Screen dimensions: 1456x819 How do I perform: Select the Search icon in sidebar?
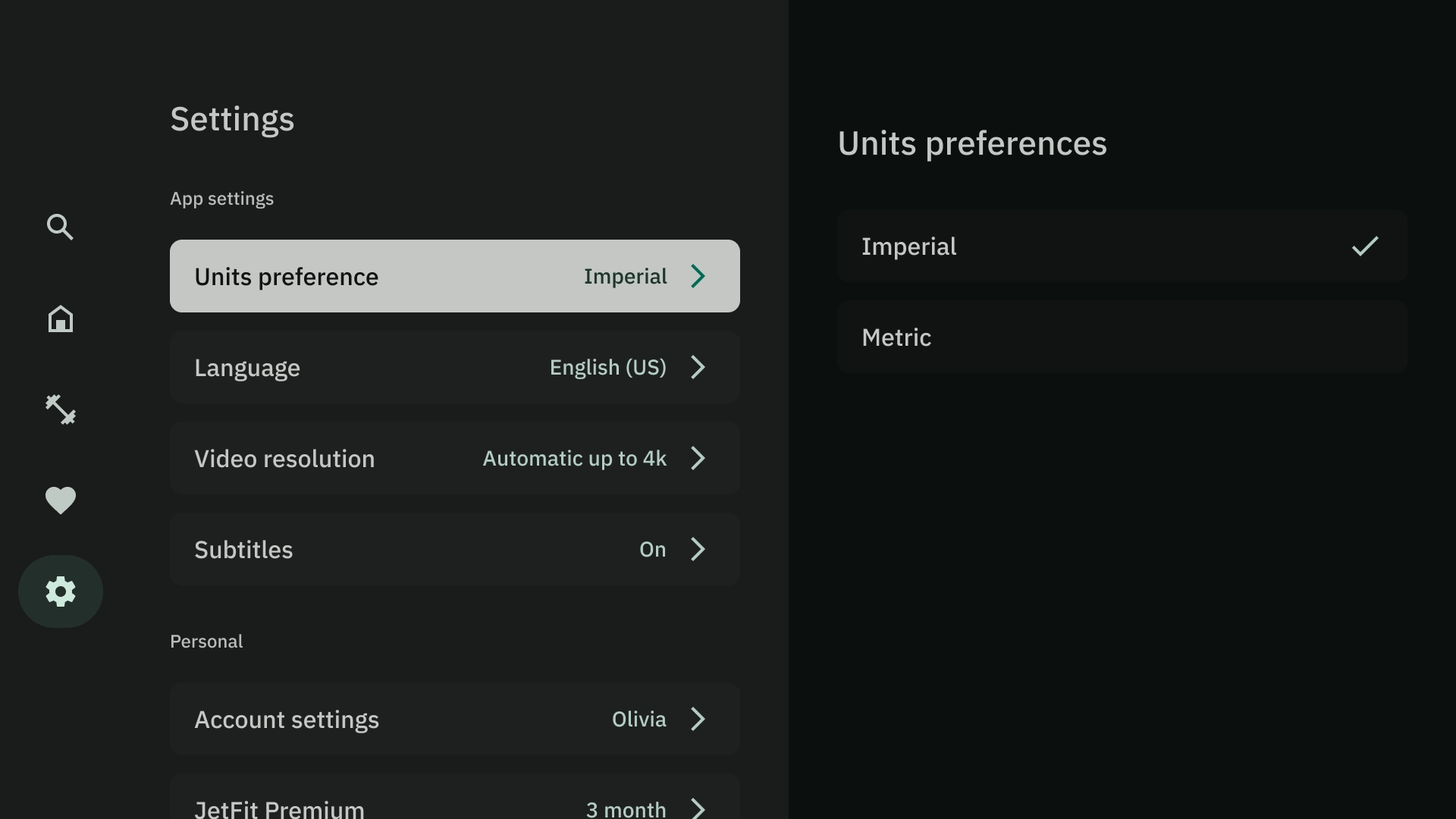tap(60, 227)
